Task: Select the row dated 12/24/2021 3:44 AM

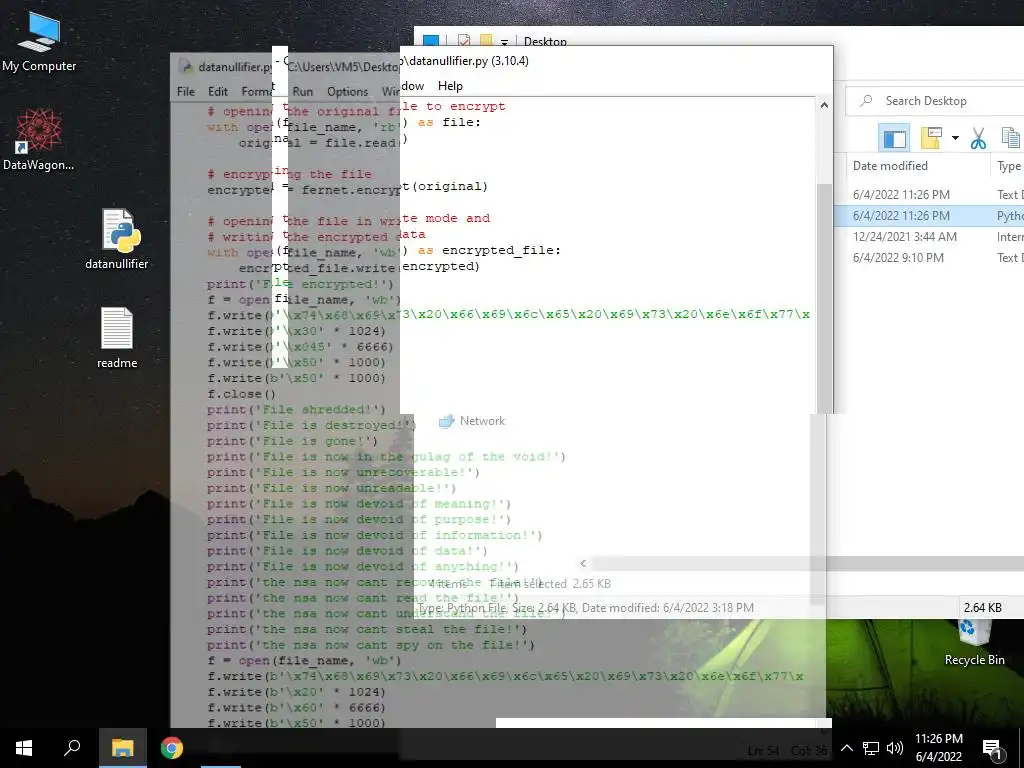Action: 929,236
